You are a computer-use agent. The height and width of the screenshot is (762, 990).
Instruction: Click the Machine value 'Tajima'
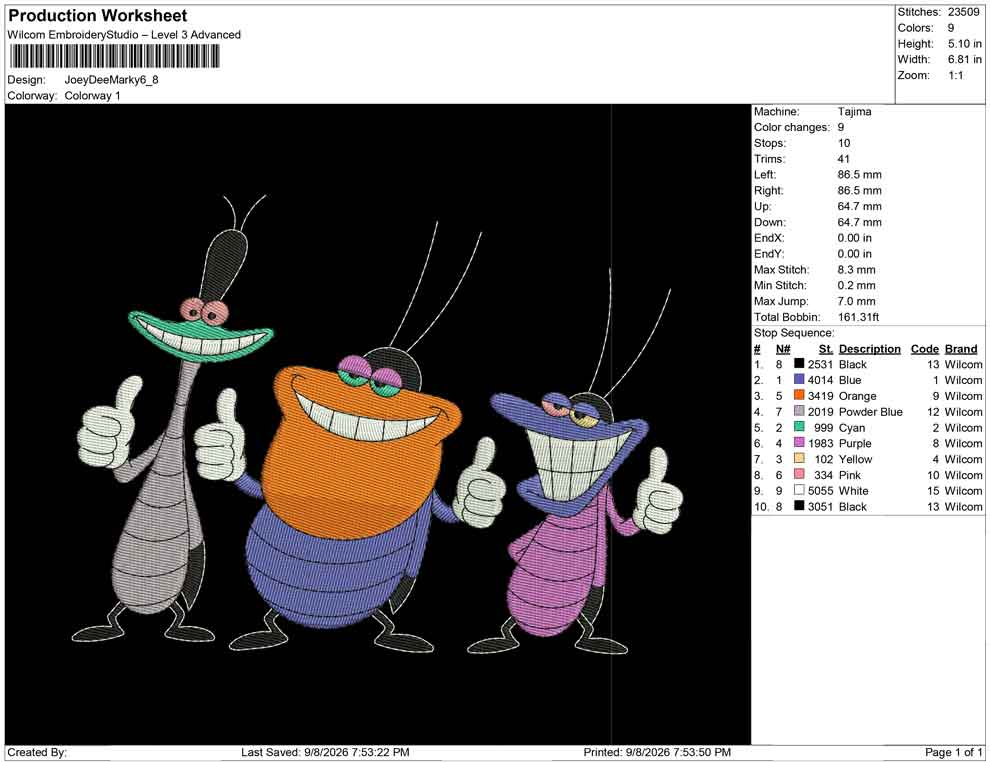pyautogui.click(x=854, y=112)
